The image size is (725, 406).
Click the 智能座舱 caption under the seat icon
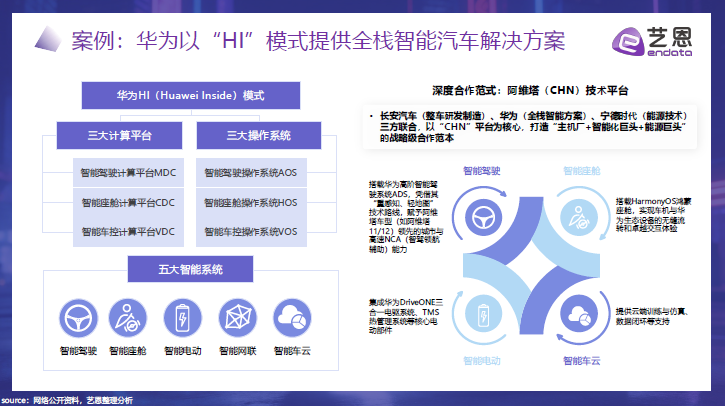coord(128,351)
